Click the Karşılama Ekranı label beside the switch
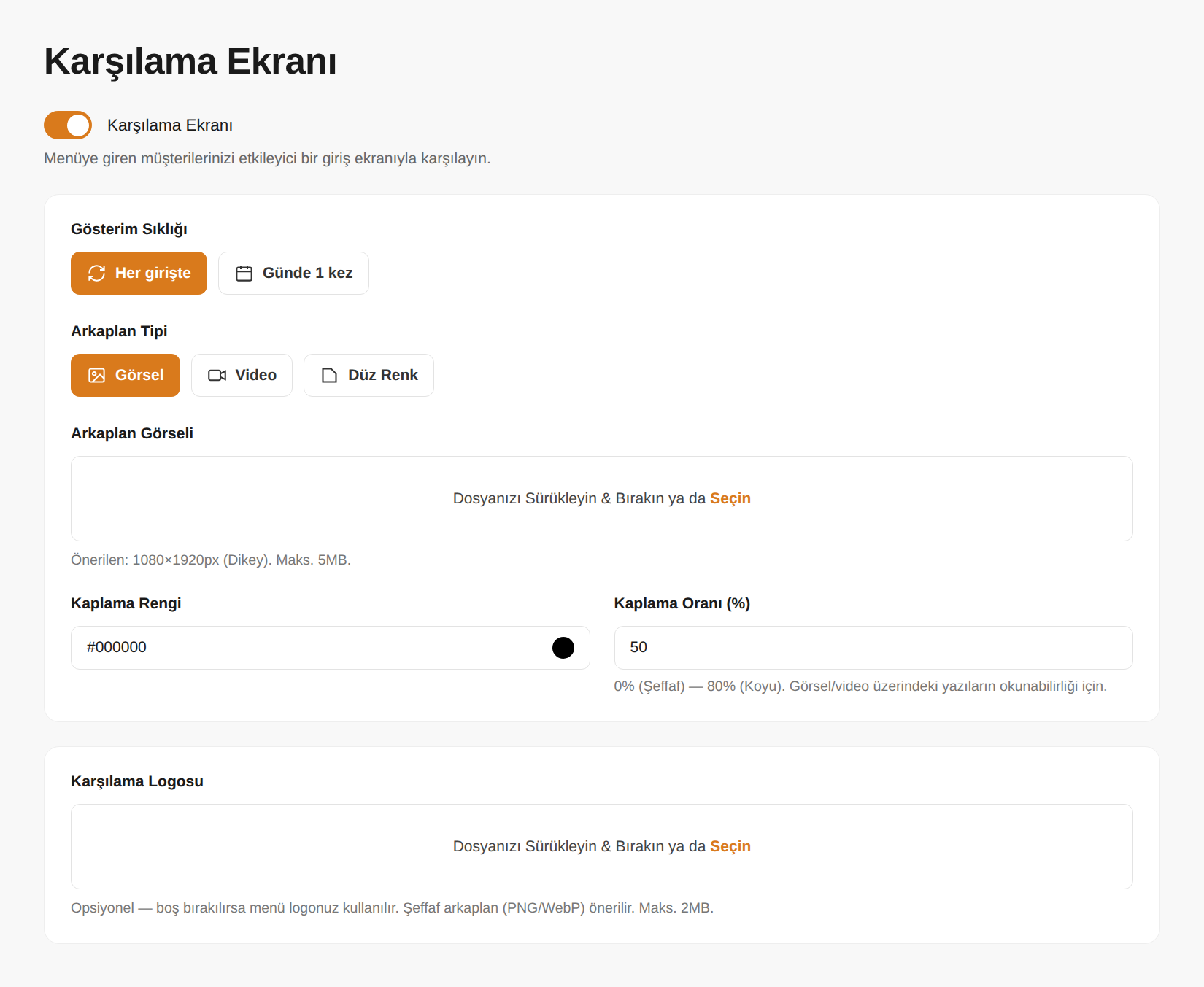1204x987 pixels. [x=170, y=125]
